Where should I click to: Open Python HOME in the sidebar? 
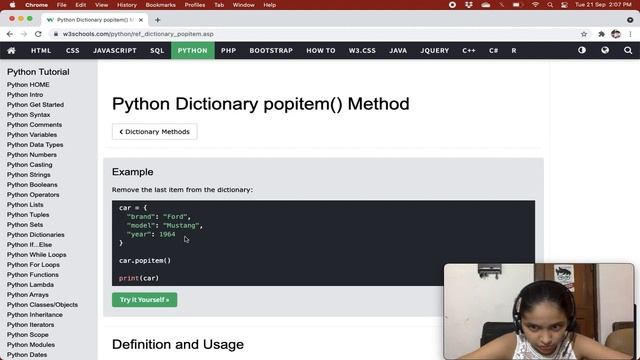[28, 84]
